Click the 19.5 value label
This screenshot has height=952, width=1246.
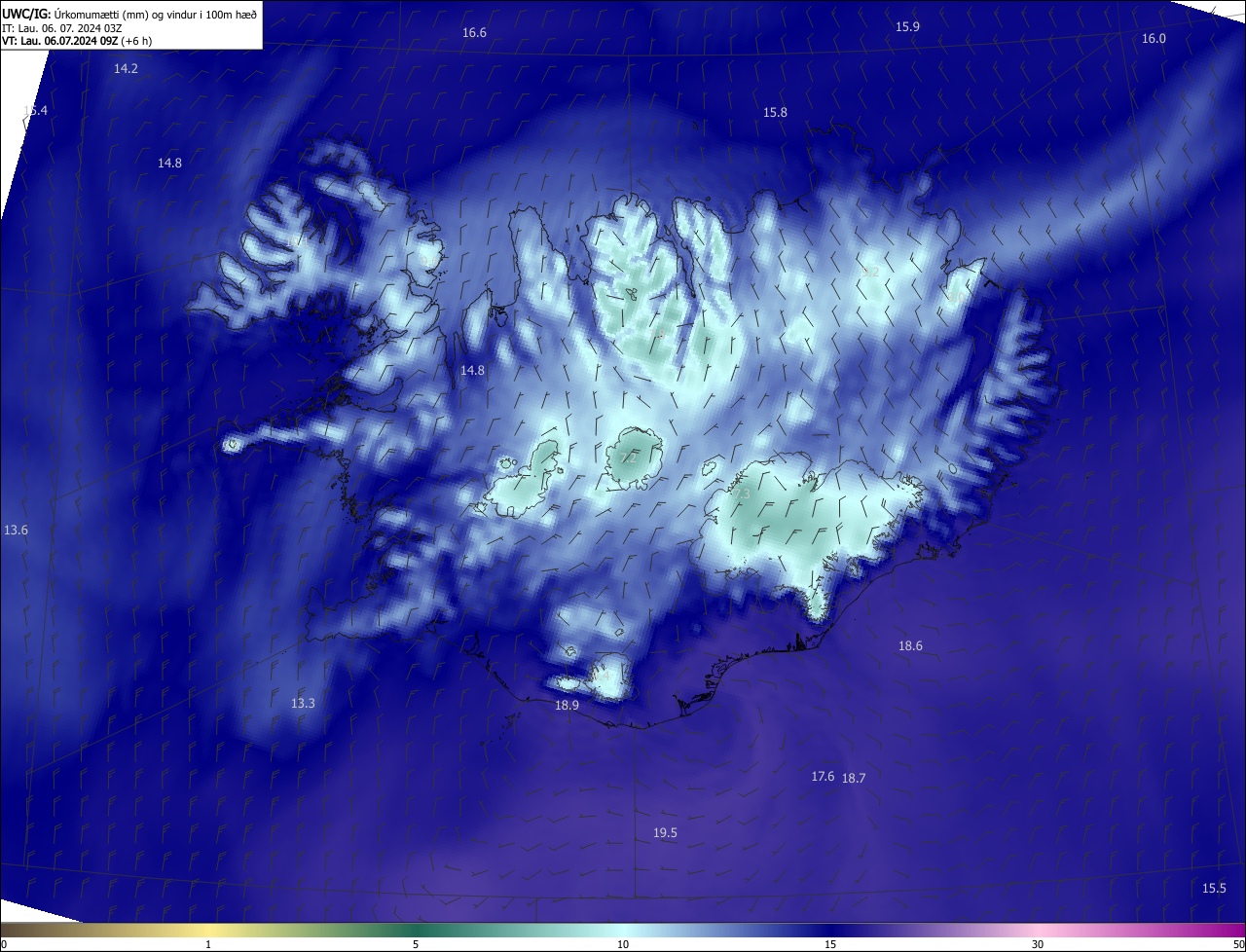coord(665,833)
